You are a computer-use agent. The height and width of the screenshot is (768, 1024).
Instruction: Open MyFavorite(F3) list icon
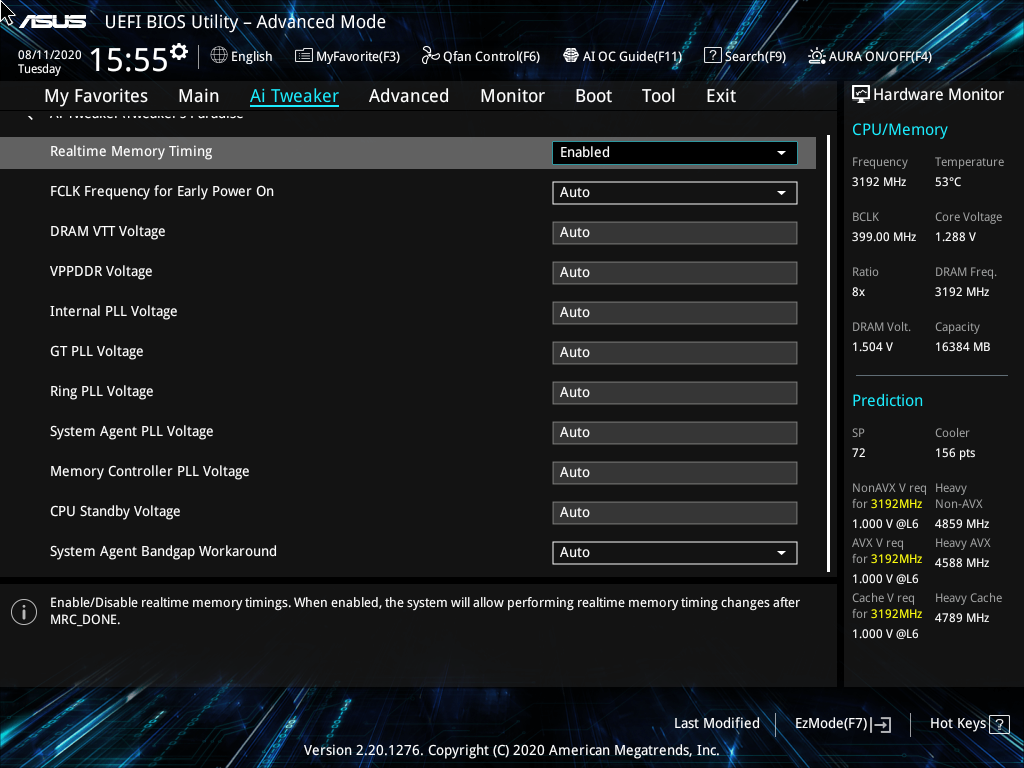303,56
